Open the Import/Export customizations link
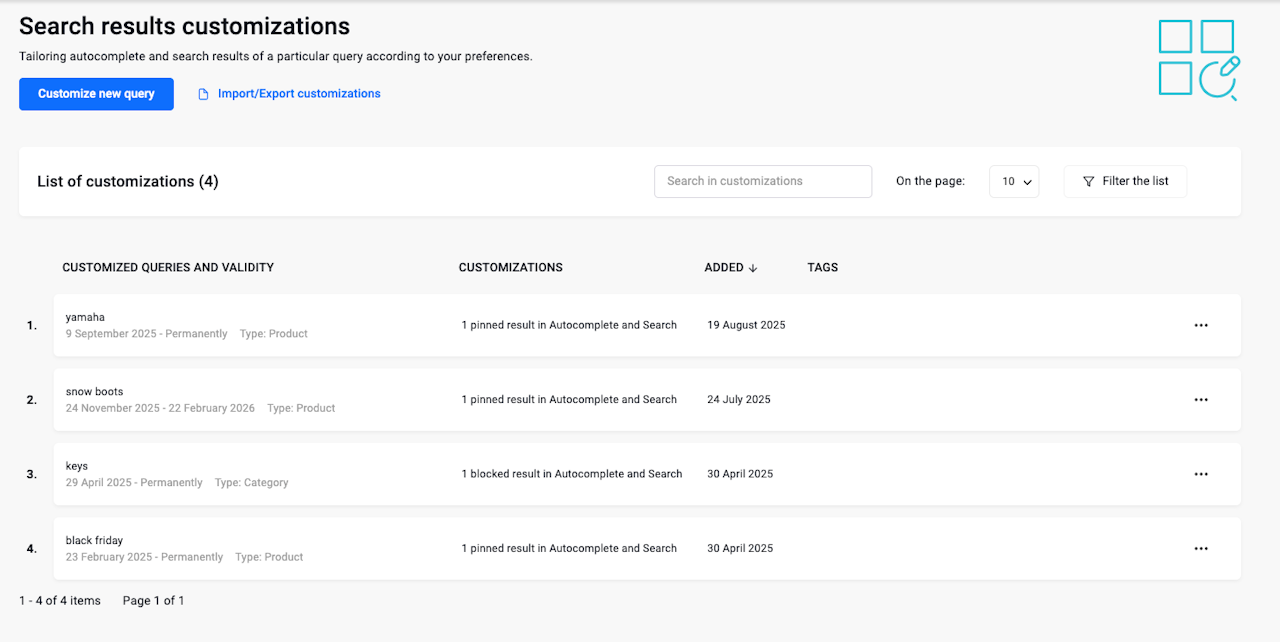 [299, 94]
